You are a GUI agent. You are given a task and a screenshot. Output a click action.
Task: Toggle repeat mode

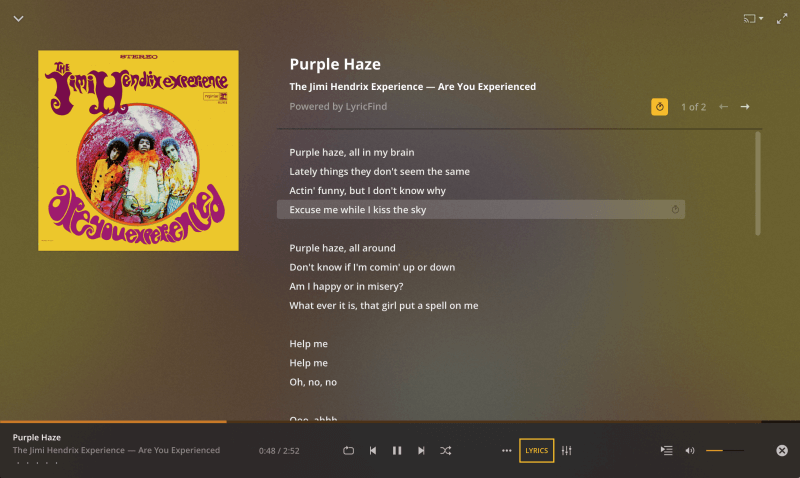(x=348, y=450)
